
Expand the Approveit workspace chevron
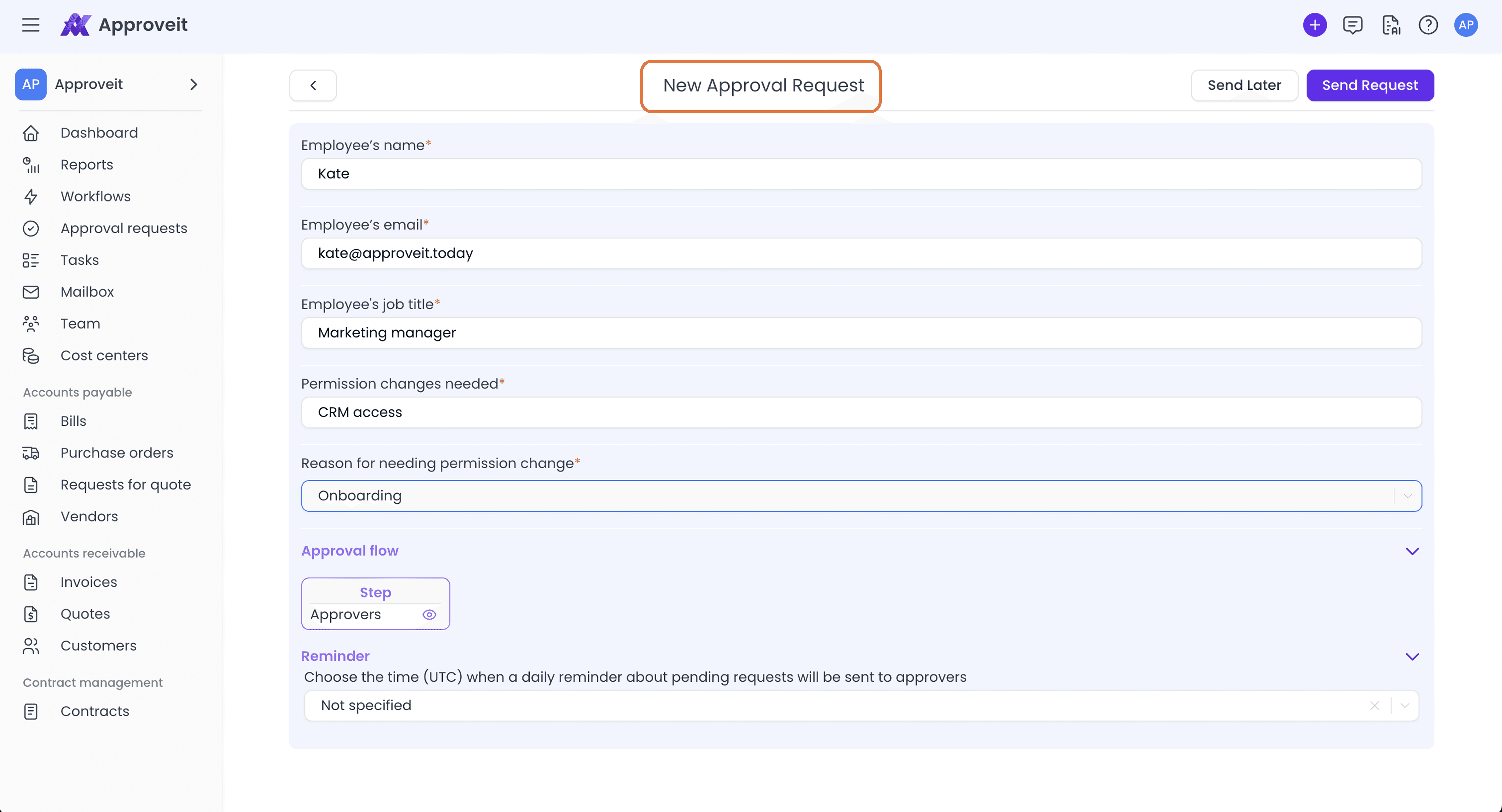(194, 84)
